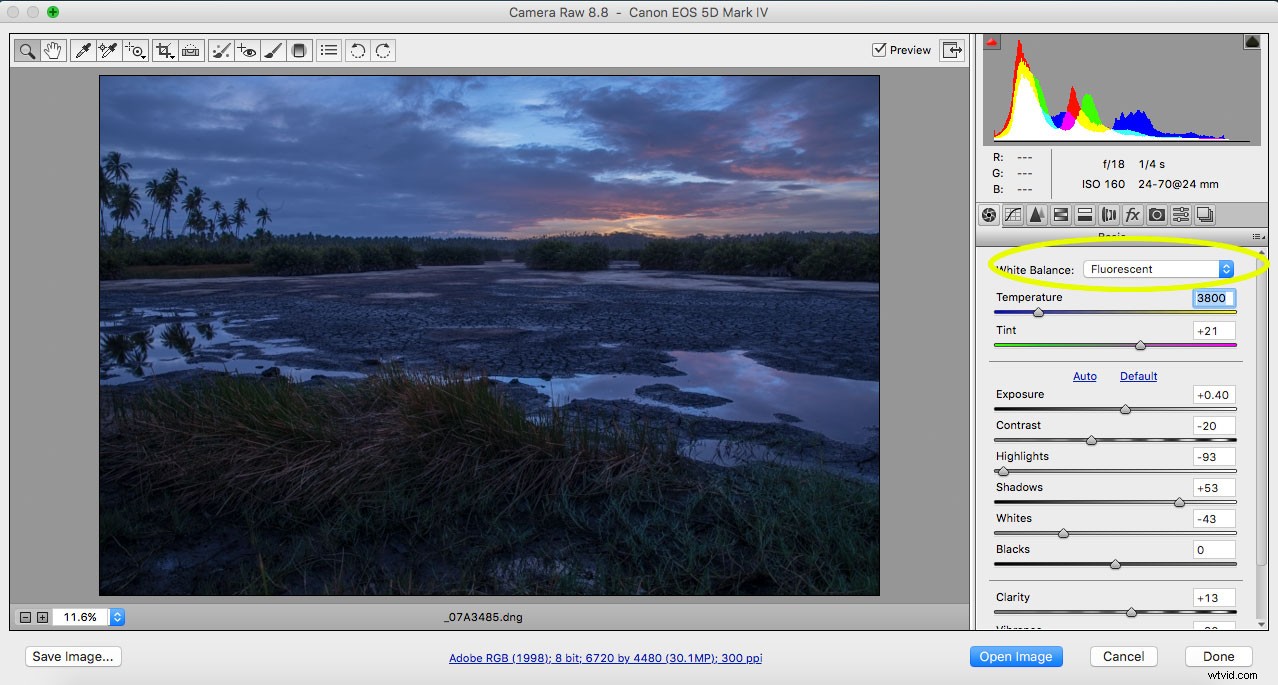Switch to the Lens Corrections panel
The width and height of the screenshot is (1278, 685).
click(x=1107, y=214)
